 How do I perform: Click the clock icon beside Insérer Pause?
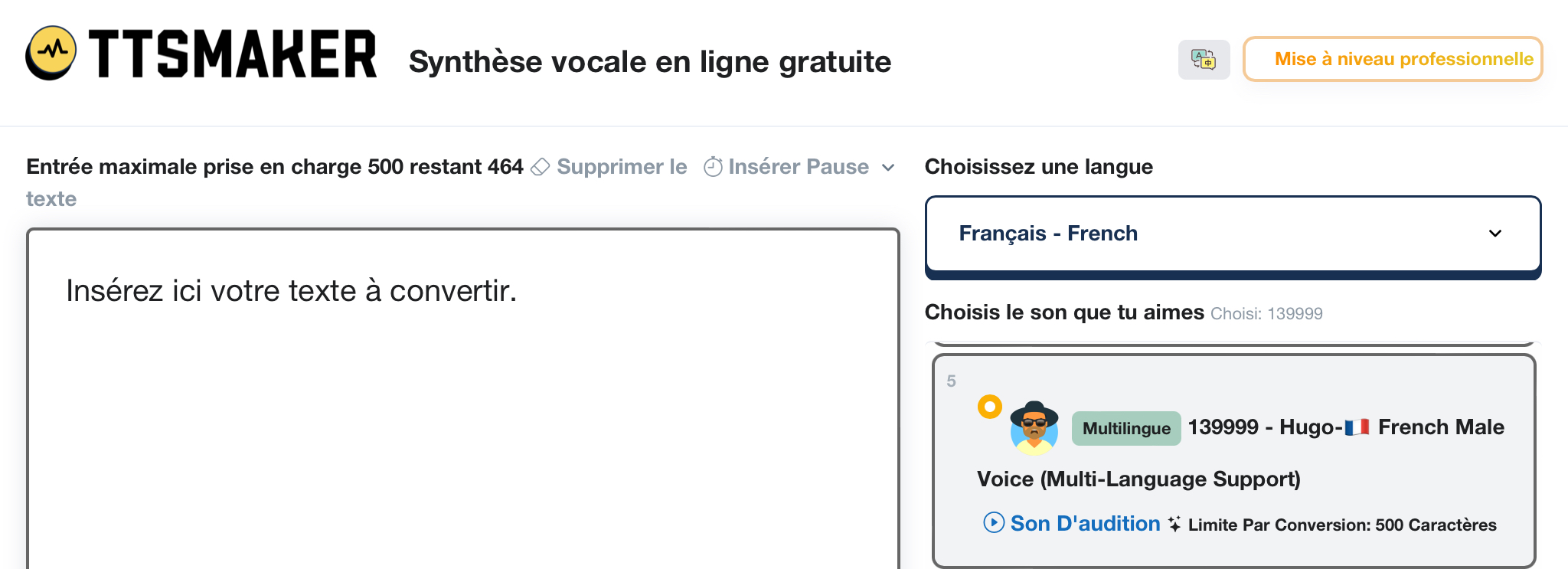pos(713,167)
